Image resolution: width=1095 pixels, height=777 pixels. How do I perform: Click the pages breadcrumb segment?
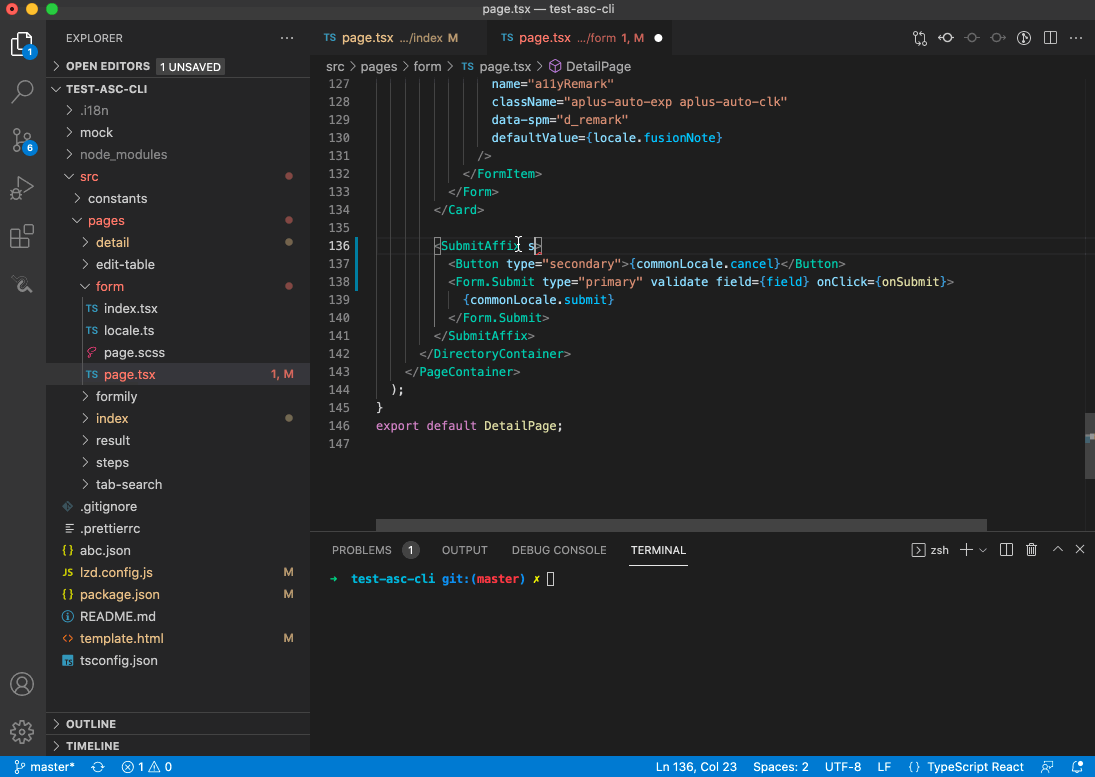(x=379, y=66)
